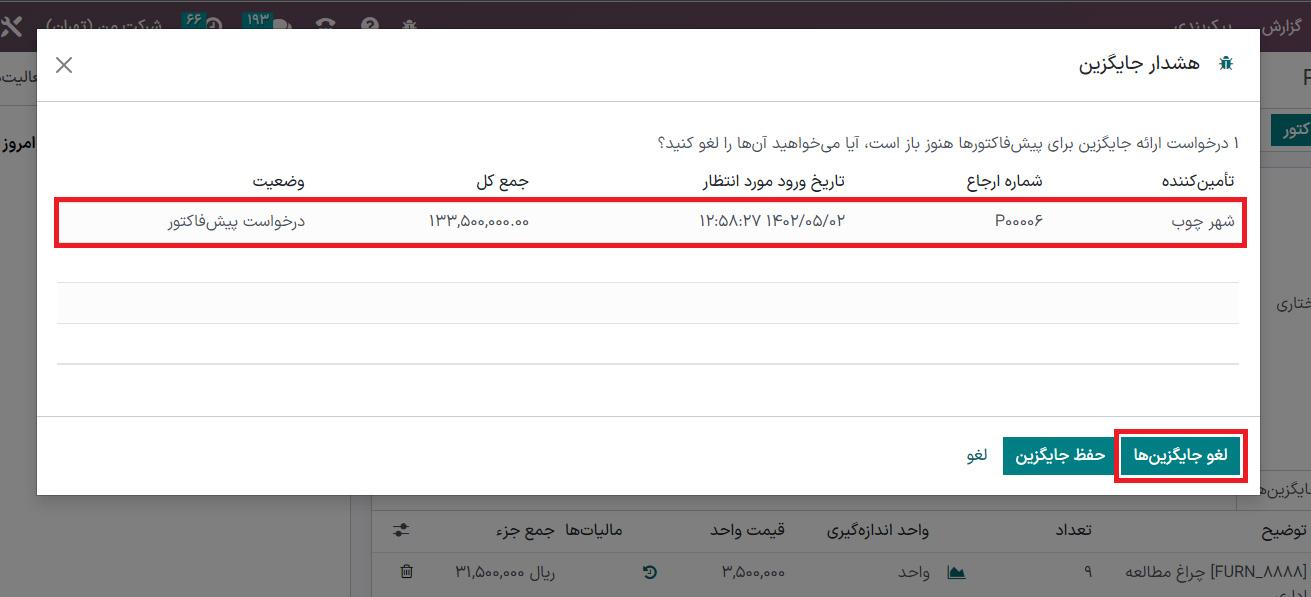Click the bug icon beside the dialog title
The height and width of the screenshot is (597, 1311).
click(x=1225, y=64)
